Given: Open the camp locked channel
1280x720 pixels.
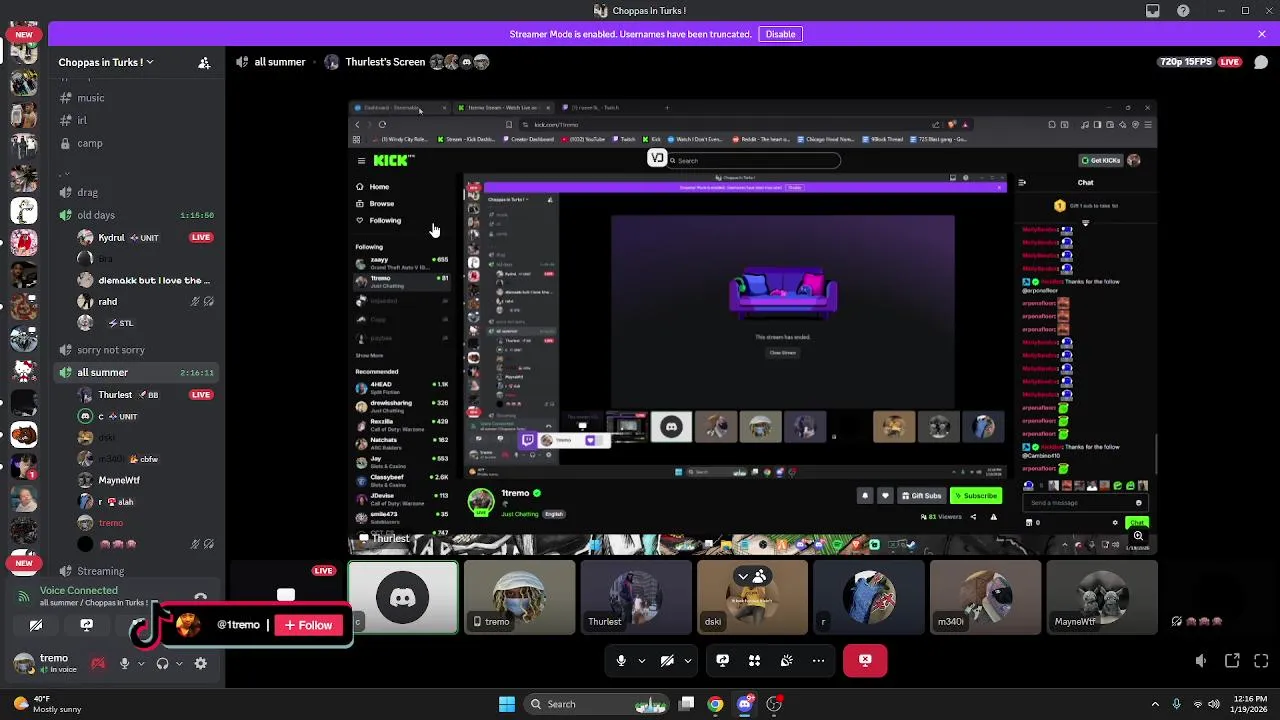Looking at the screenshot, I should click(134, 143).
